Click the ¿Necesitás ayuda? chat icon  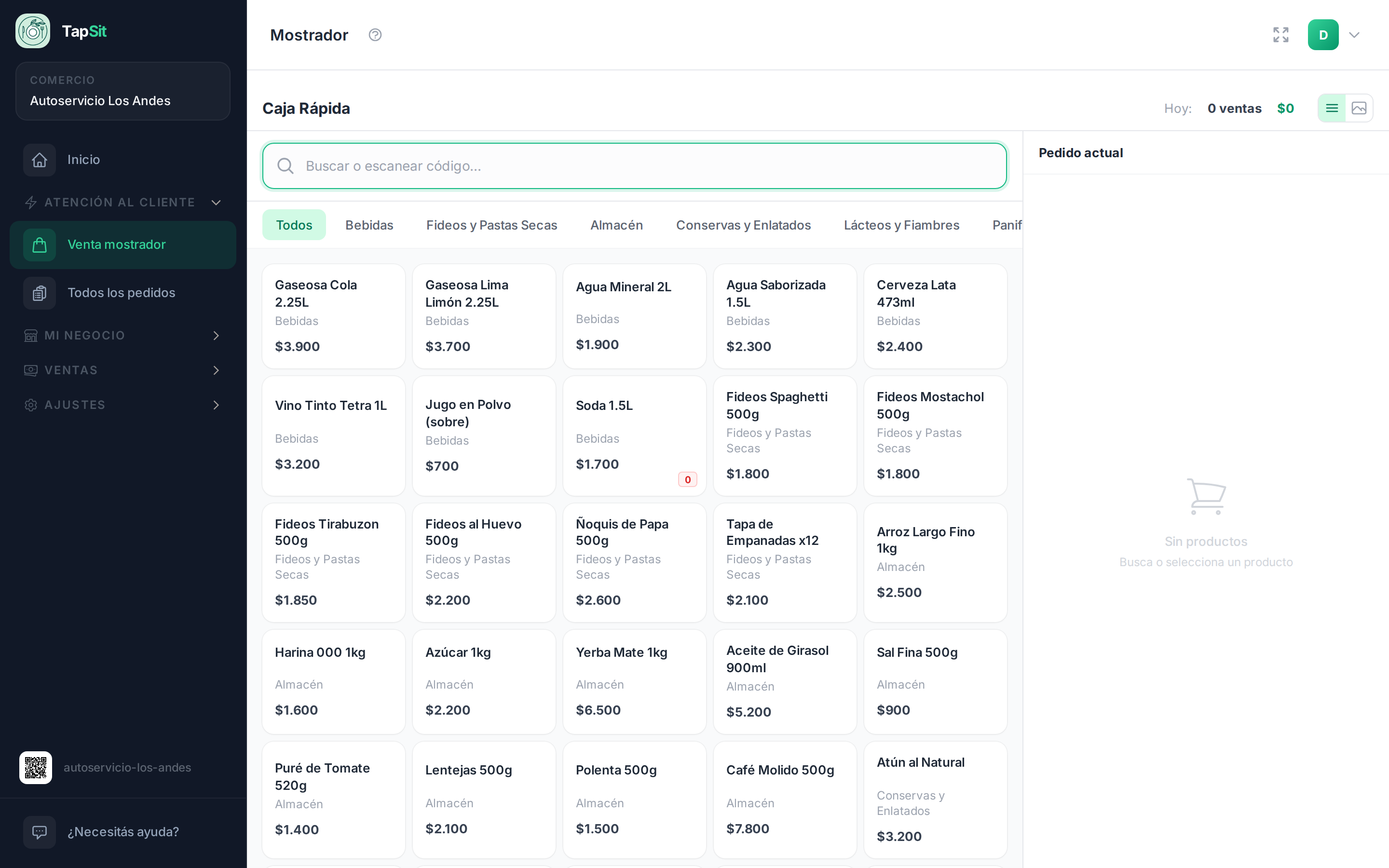coord(39,832)
